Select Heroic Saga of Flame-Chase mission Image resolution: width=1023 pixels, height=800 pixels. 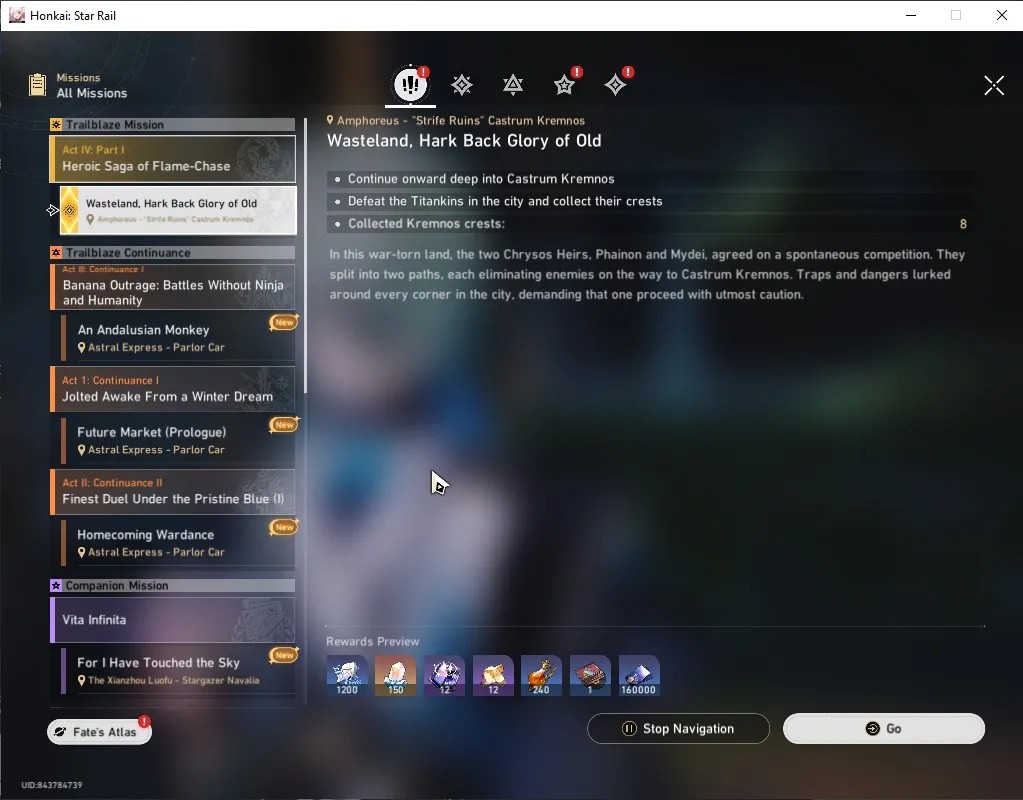click(172, 159)
